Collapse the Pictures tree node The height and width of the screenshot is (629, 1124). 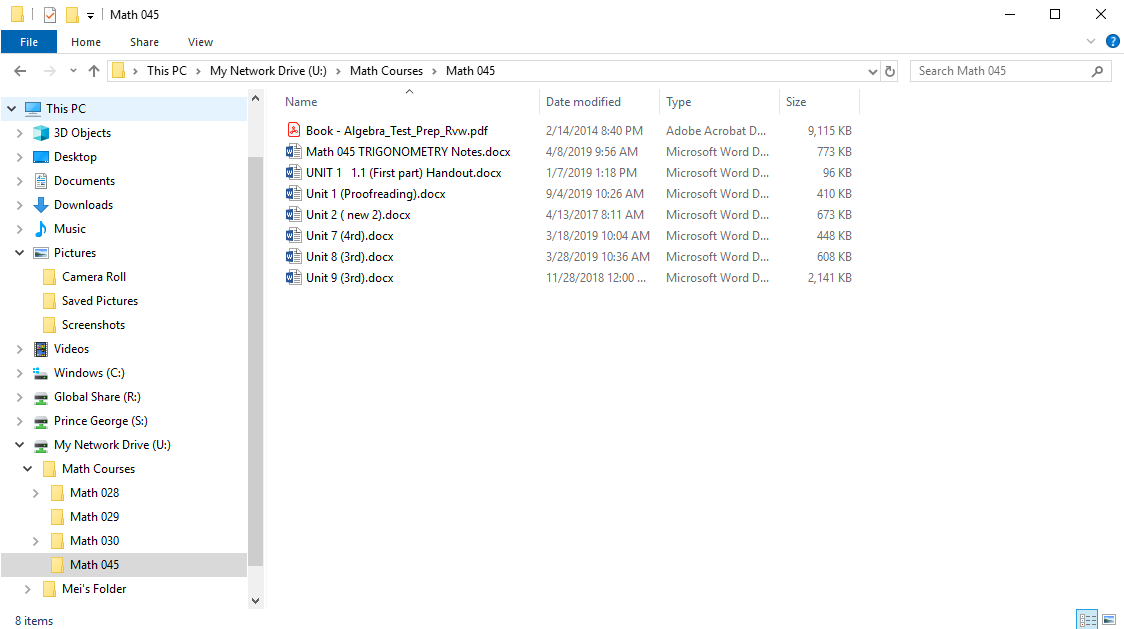[20, 253]
